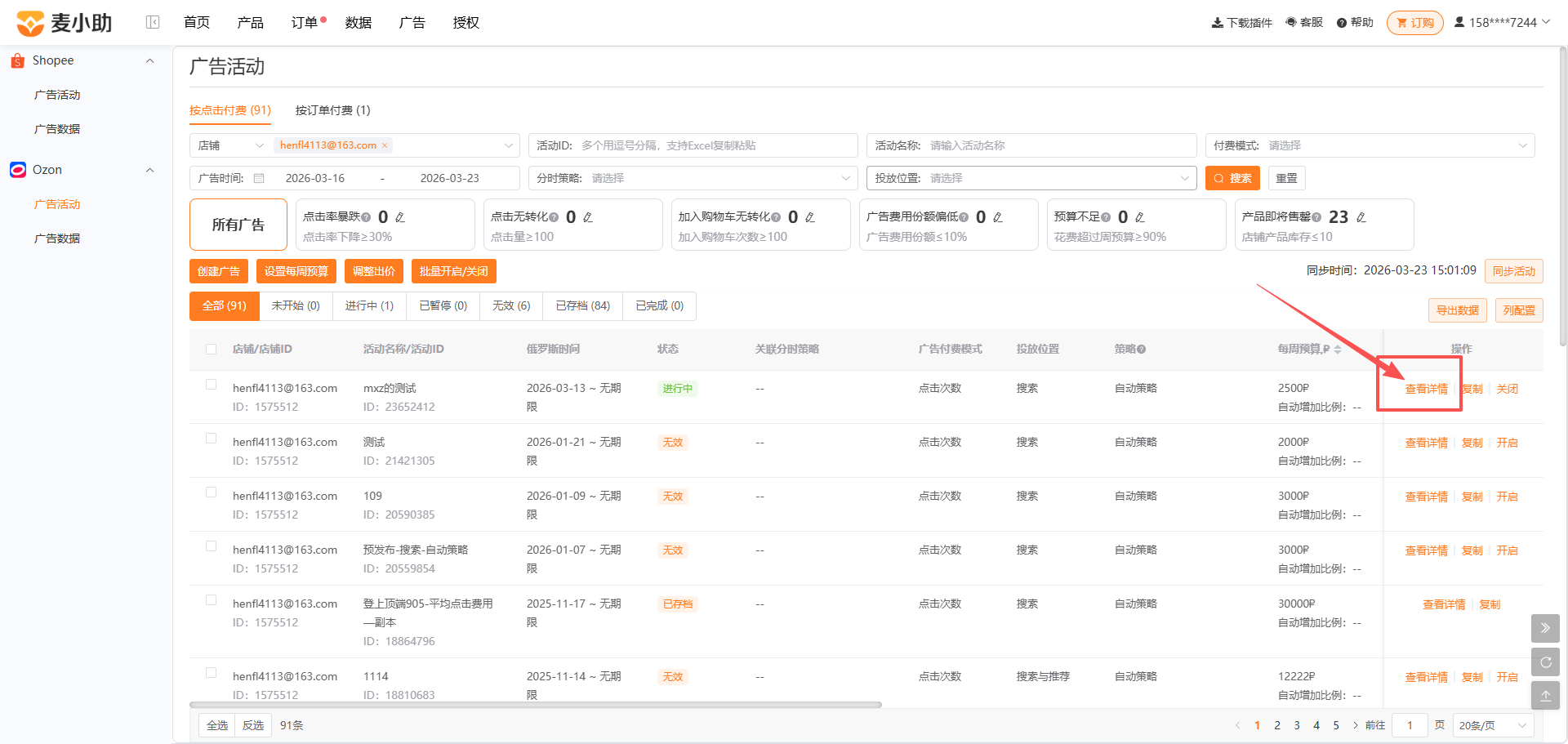Go to previous page arrow

point(1238,725)
